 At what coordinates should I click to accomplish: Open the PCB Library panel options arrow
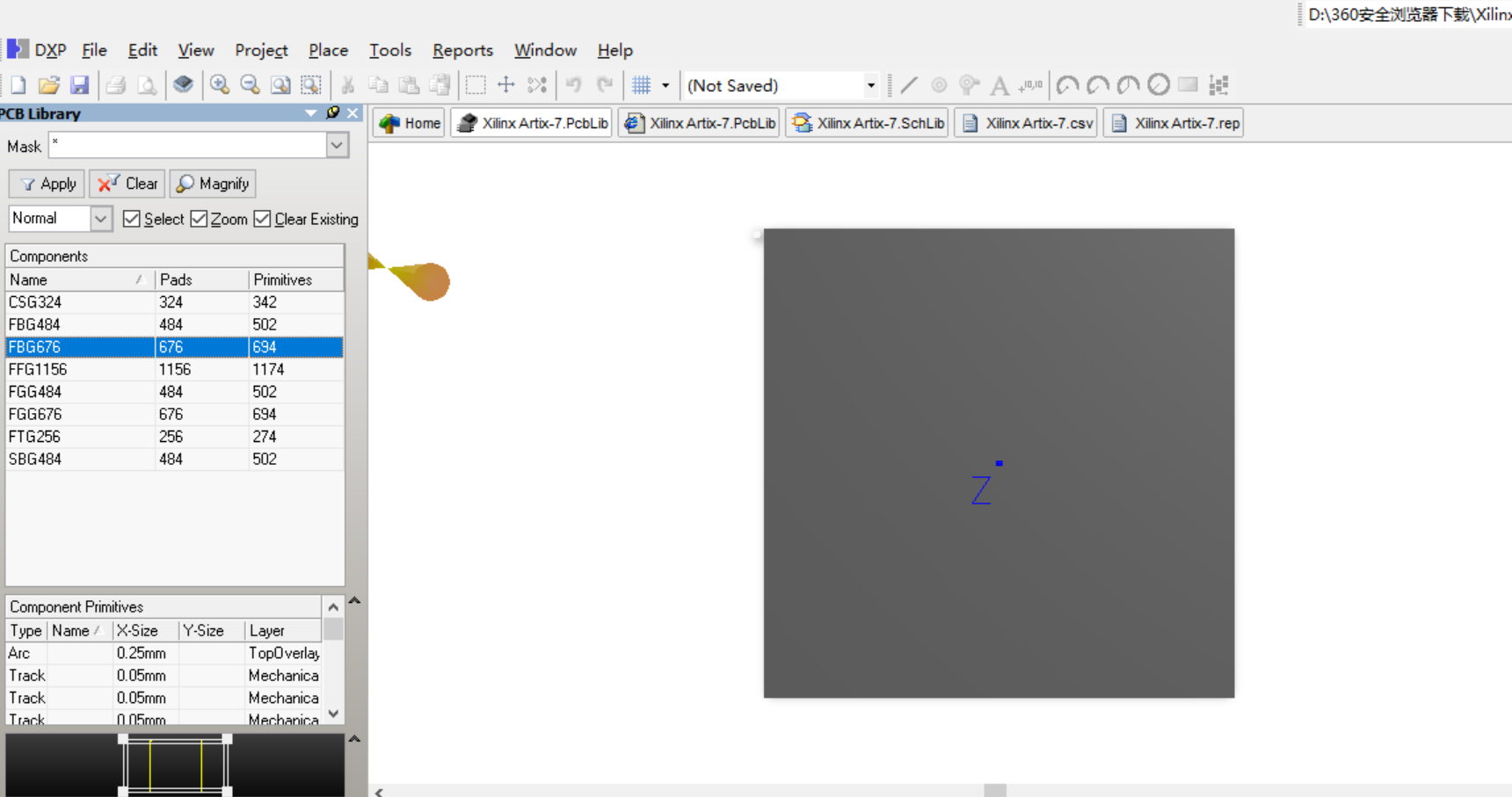click(310, 112)
